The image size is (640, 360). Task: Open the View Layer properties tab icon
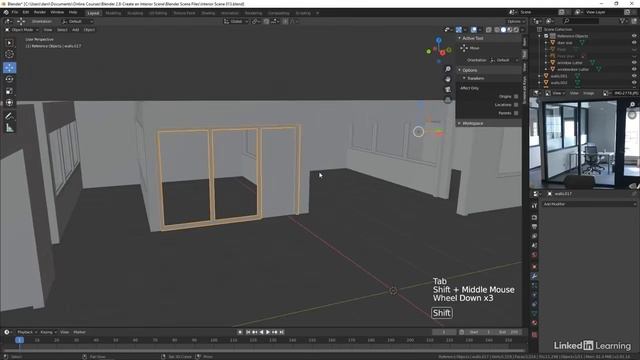pyautogui.click(x=534, y=236)
